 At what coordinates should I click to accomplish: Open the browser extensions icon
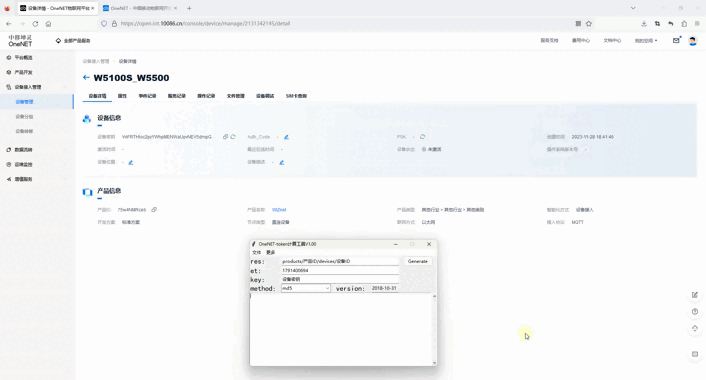pos(684,23)
